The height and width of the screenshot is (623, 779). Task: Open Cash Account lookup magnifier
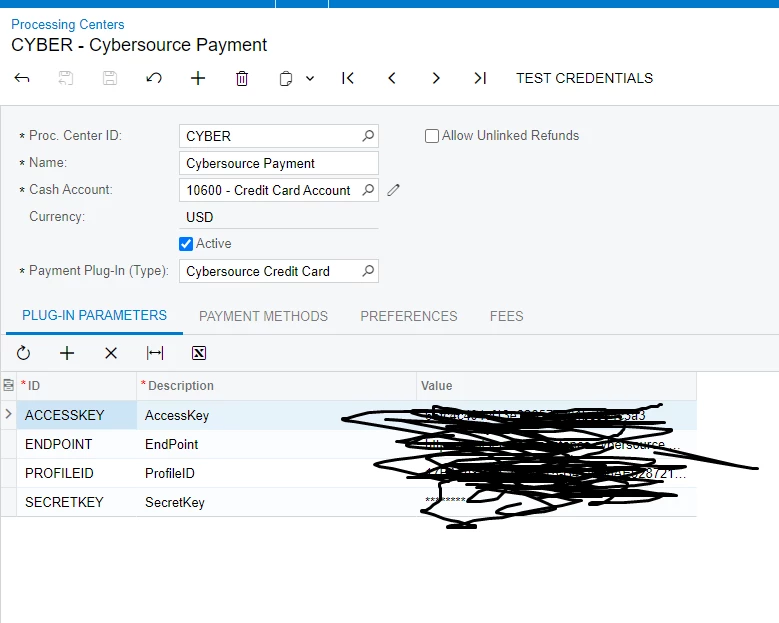(368, 190)
